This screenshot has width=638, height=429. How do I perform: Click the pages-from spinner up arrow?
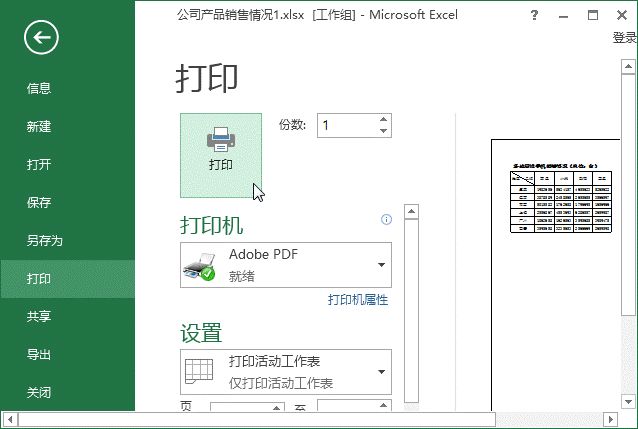coord(276,407)
